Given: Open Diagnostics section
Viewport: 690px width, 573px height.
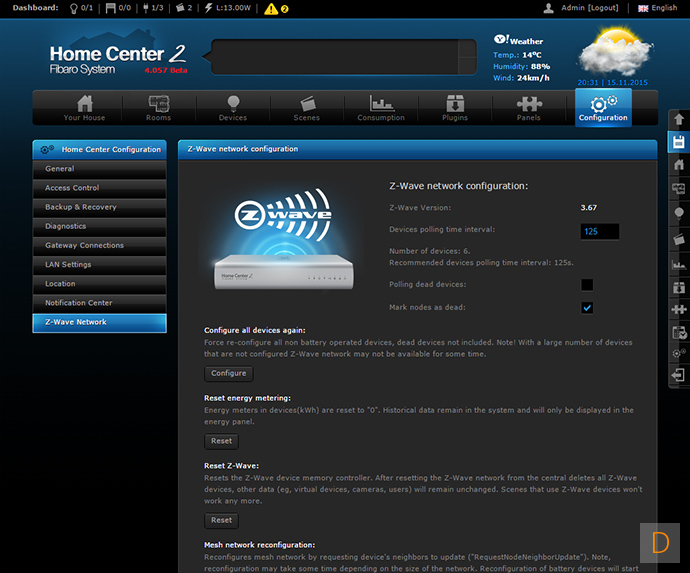Looking at the screenshot, I should [x=99, y=226].
